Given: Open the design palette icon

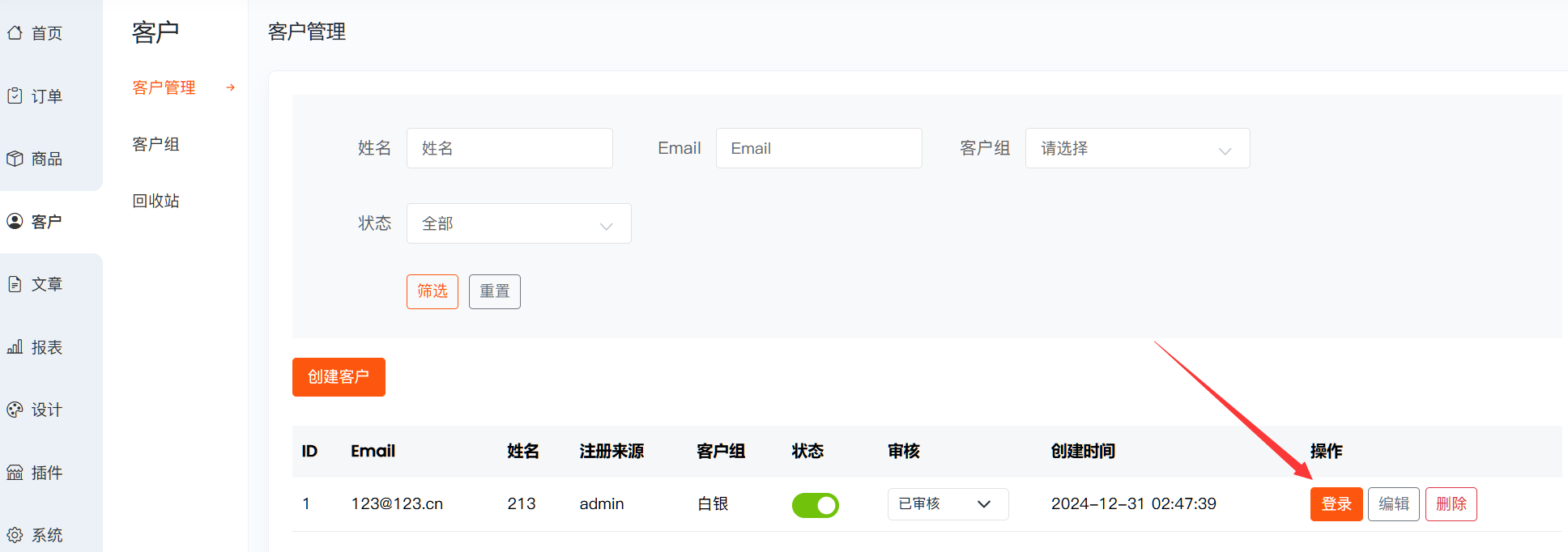Looking at the screenshot, I should (15, 410).
